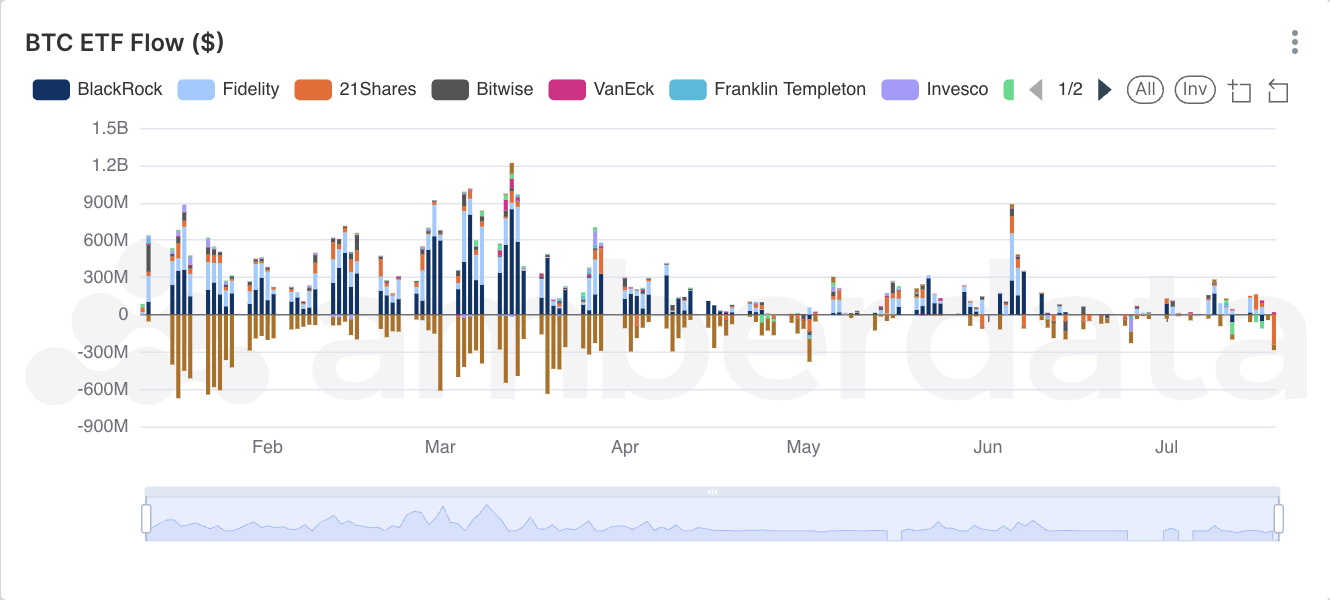Click the "Feb" x-axis label

tap(267, 447)
